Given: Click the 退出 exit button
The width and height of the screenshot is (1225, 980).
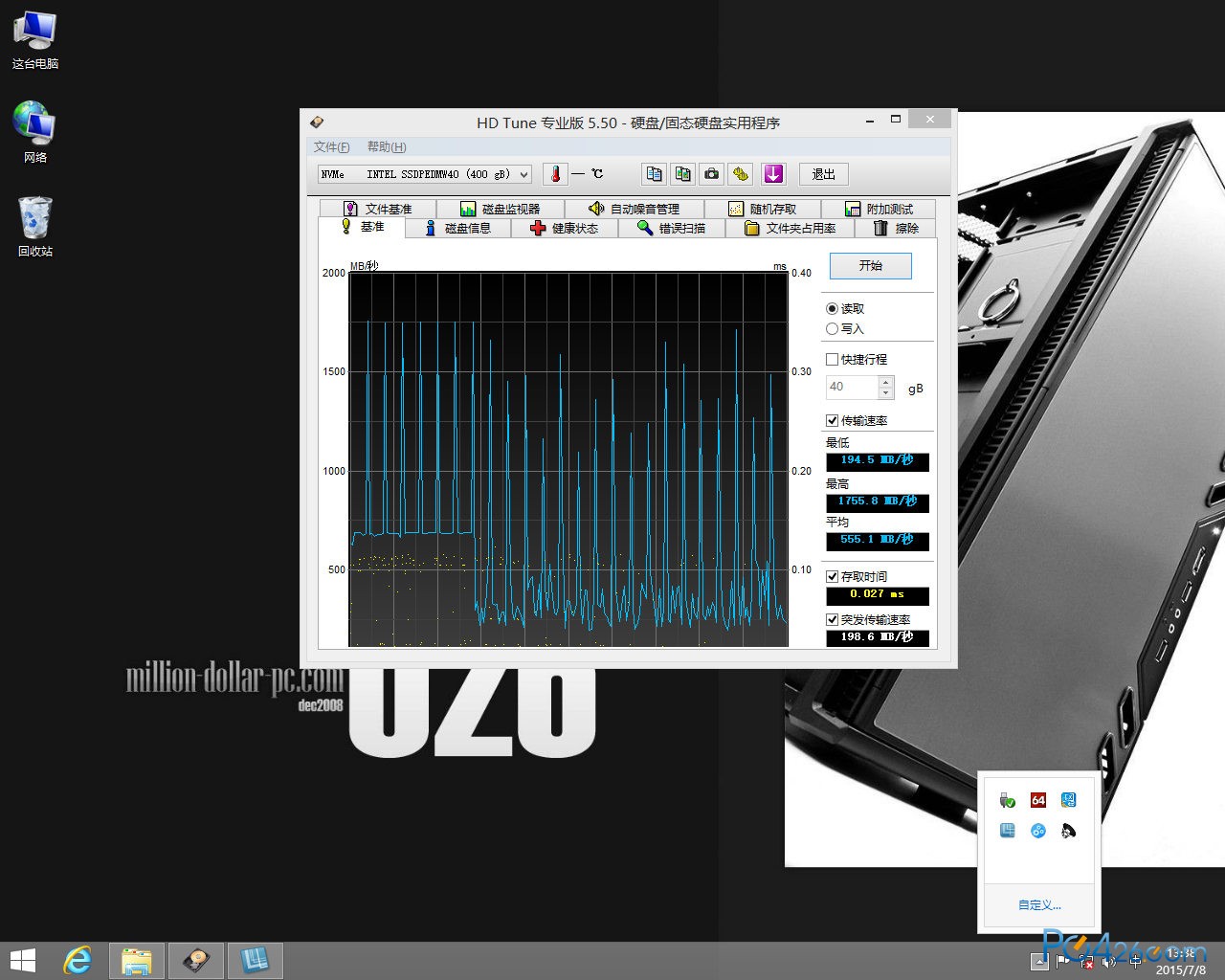Looking at the screenshot, I should tap(823, 174).
